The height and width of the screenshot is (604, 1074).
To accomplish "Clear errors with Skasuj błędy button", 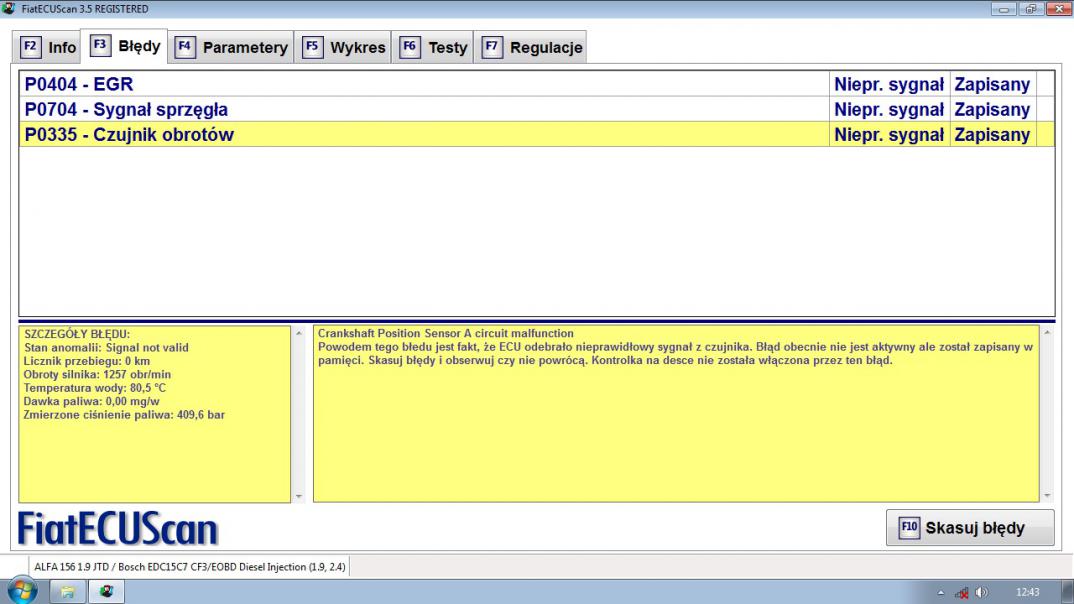I will click(970, 528).
